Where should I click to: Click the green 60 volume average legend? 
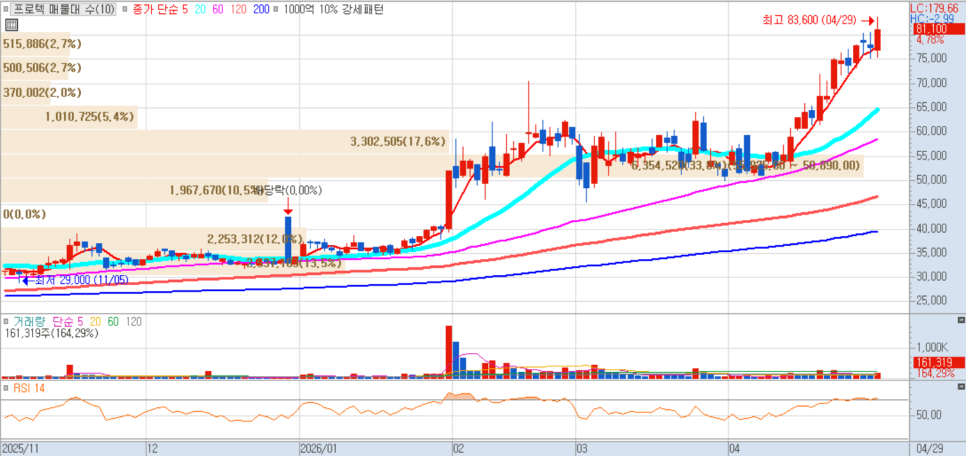[x=114, y=322]
